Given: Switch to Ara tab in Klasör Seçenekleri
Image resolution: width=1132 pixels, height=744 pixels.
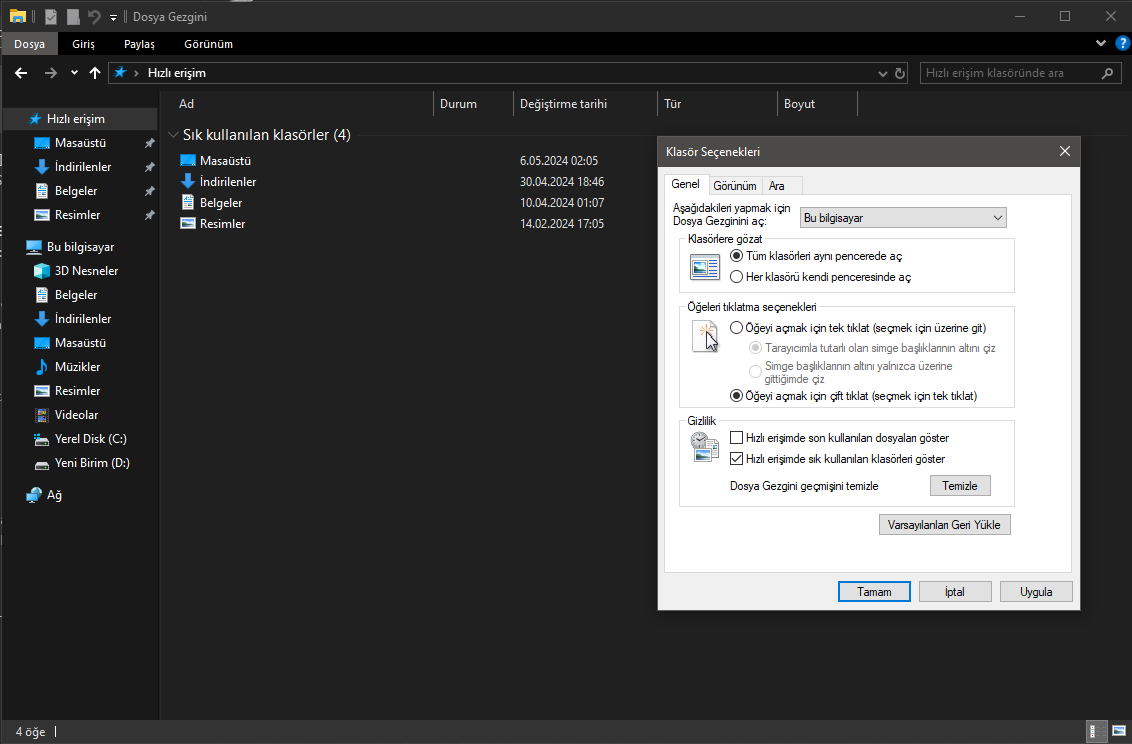Looking at the screenshot, I should coord(777,185).
